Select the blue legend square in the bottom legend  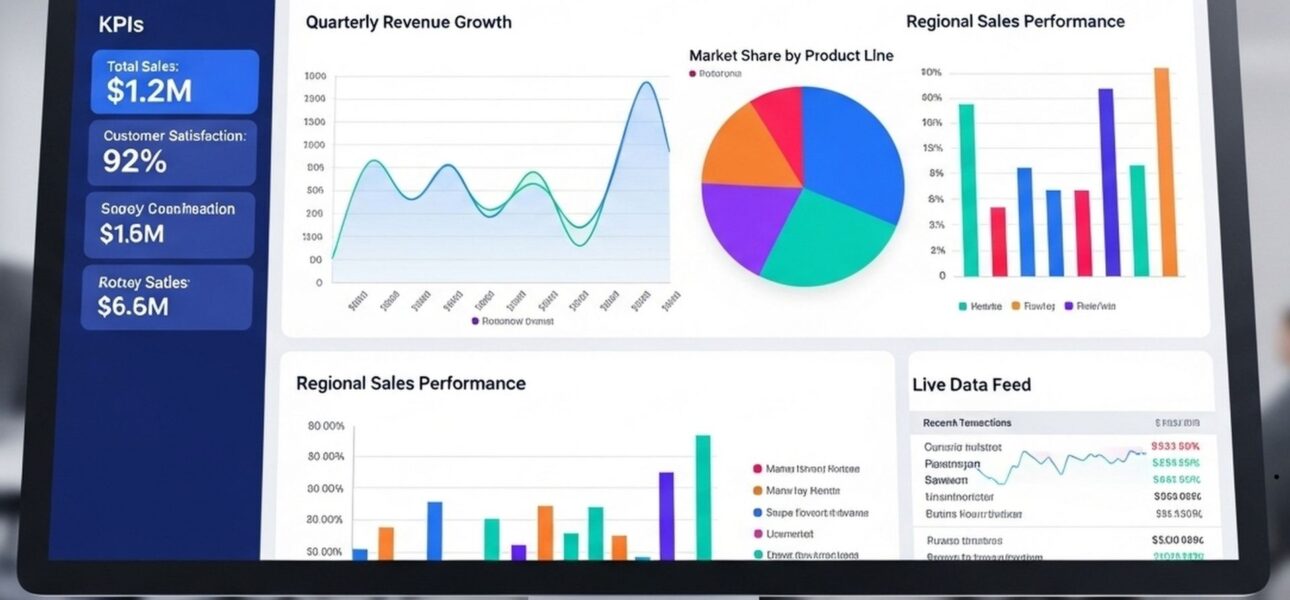pyautogui.click(x=757, y=512)
